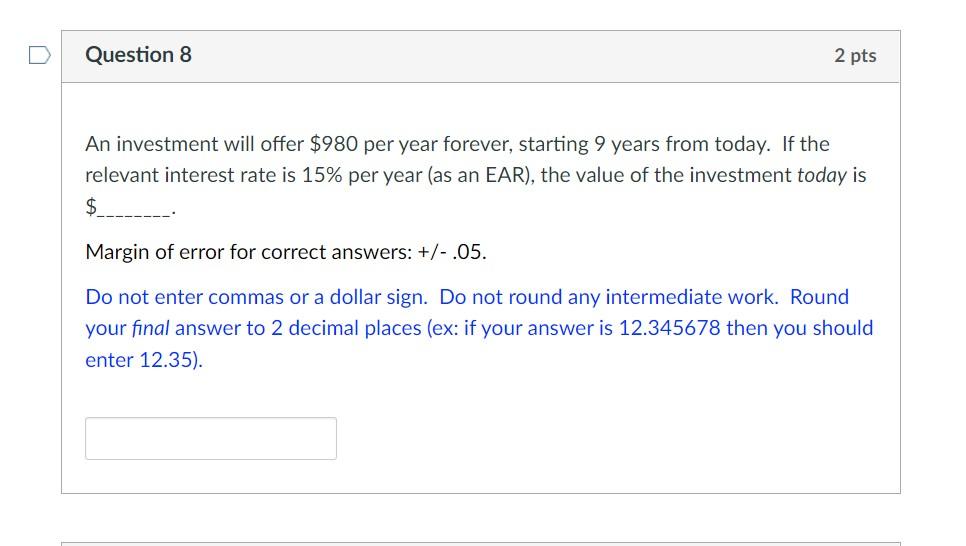Screen dimensions: 966x546
Task: Click the 2 pts label
Action: (x=855, y=55)
